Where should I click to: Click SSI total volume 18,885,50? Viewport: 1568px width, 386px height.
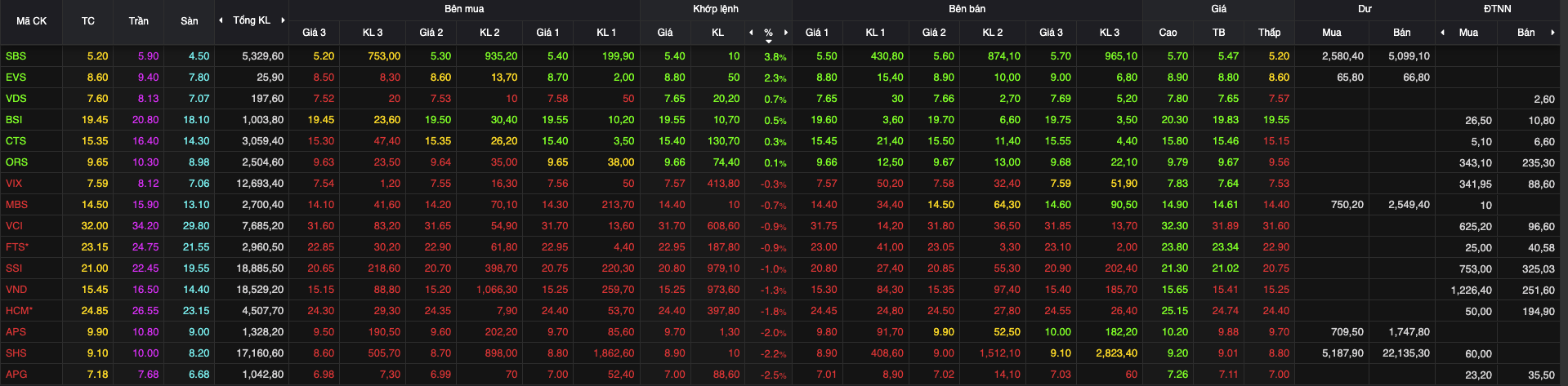(x=260, y=268)
